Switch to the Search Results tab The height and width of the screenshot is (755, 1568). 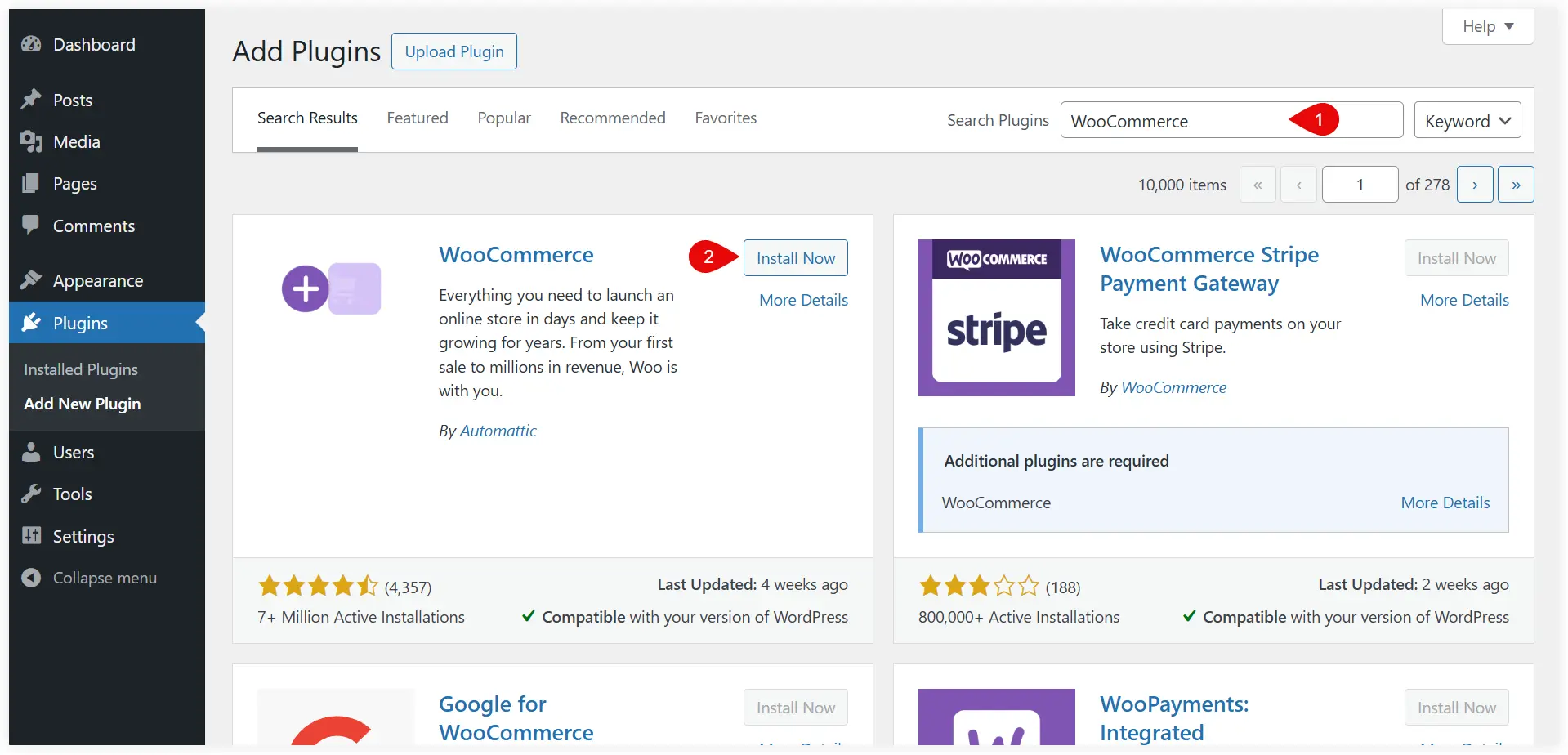tap(307, 118)
